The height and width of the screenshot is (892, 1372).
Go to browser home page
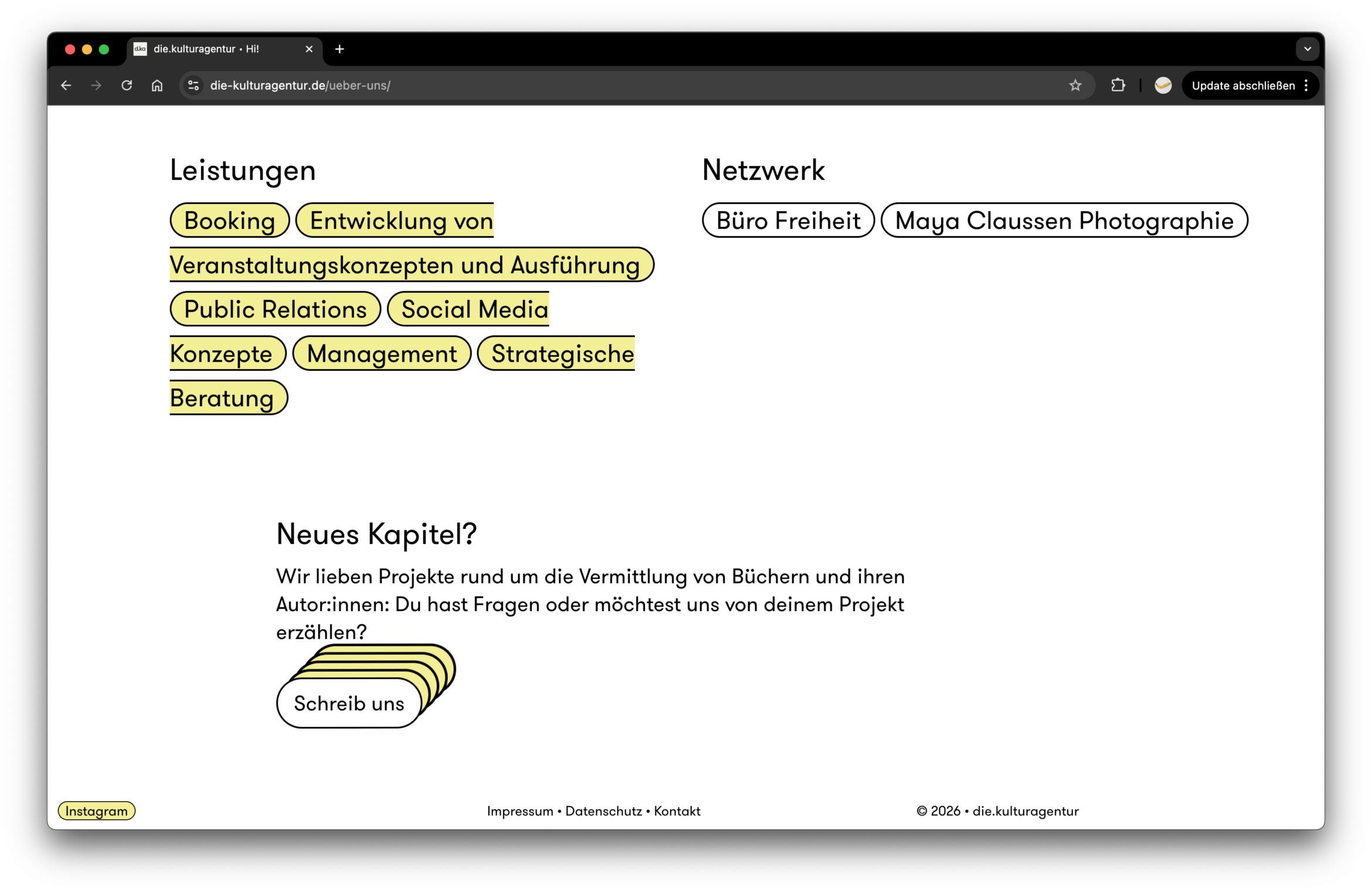[157, 86]
